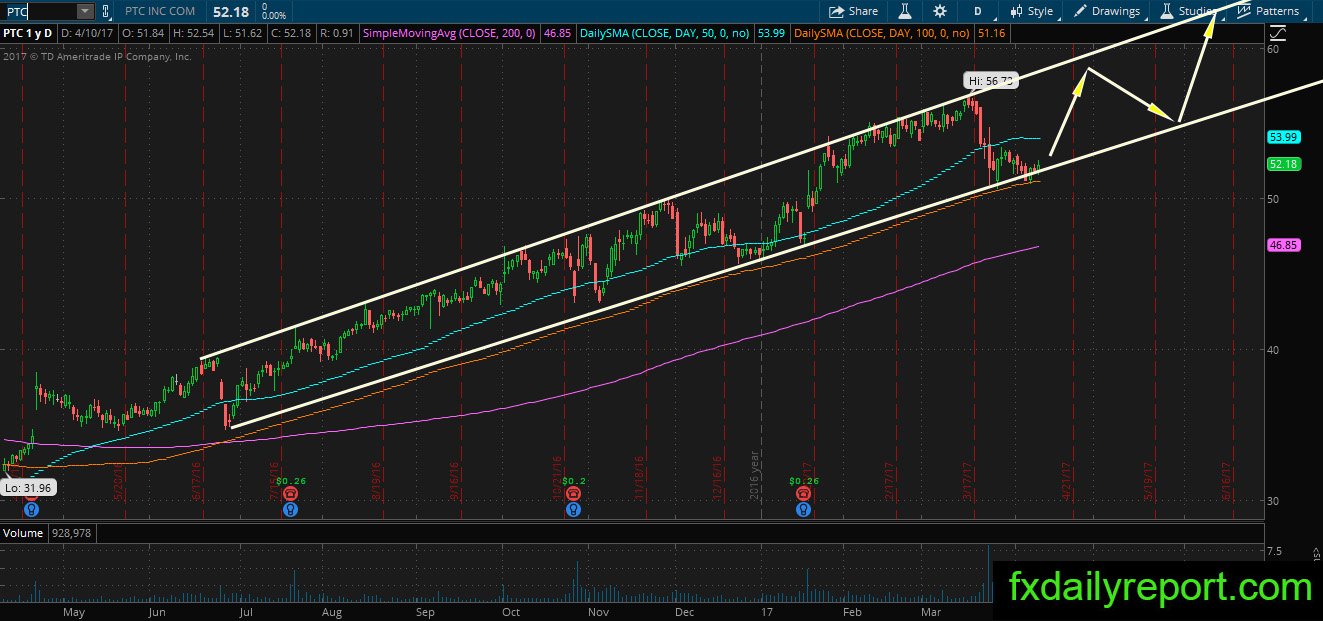Click the Volume study label
The width and height of the screenshot is (1323, 621).
22,533
